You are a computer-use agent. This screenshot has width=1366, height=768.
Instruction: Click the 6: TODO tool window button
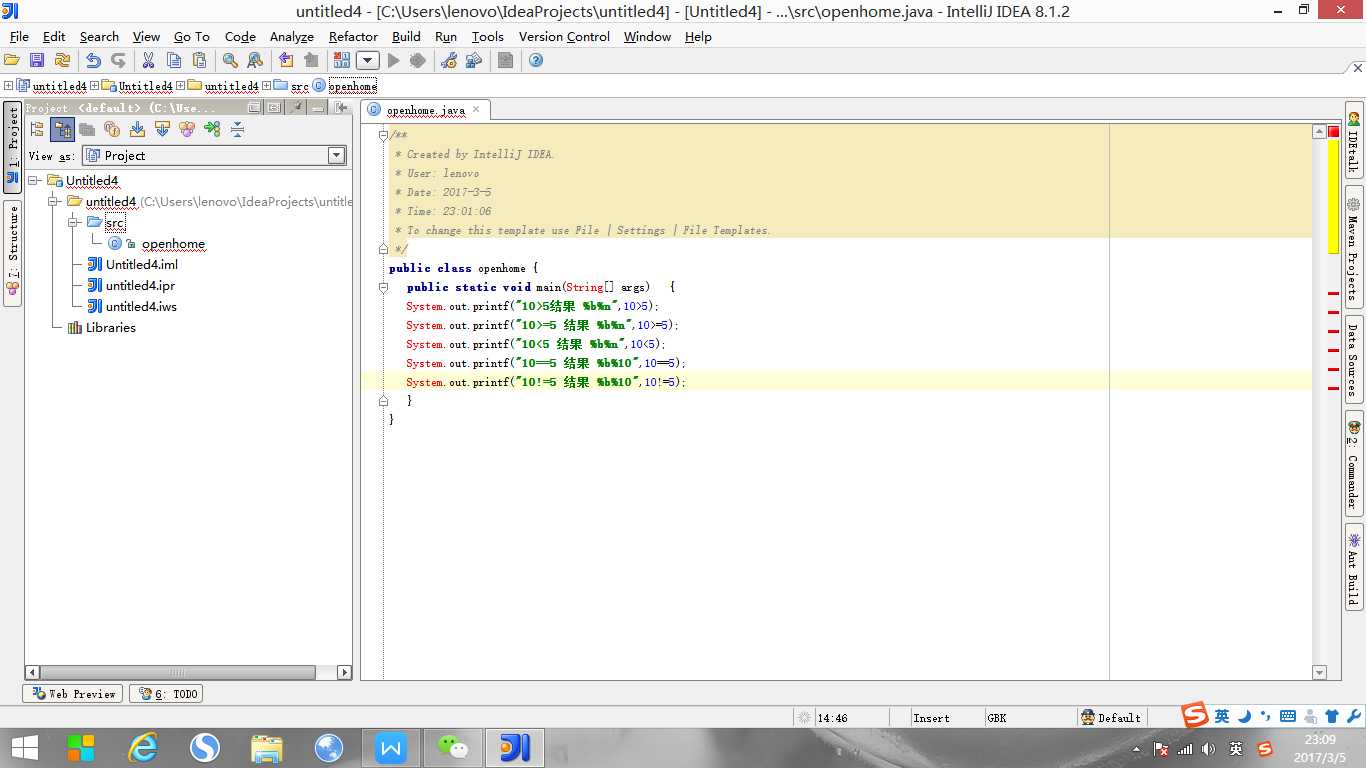point(166,694)
